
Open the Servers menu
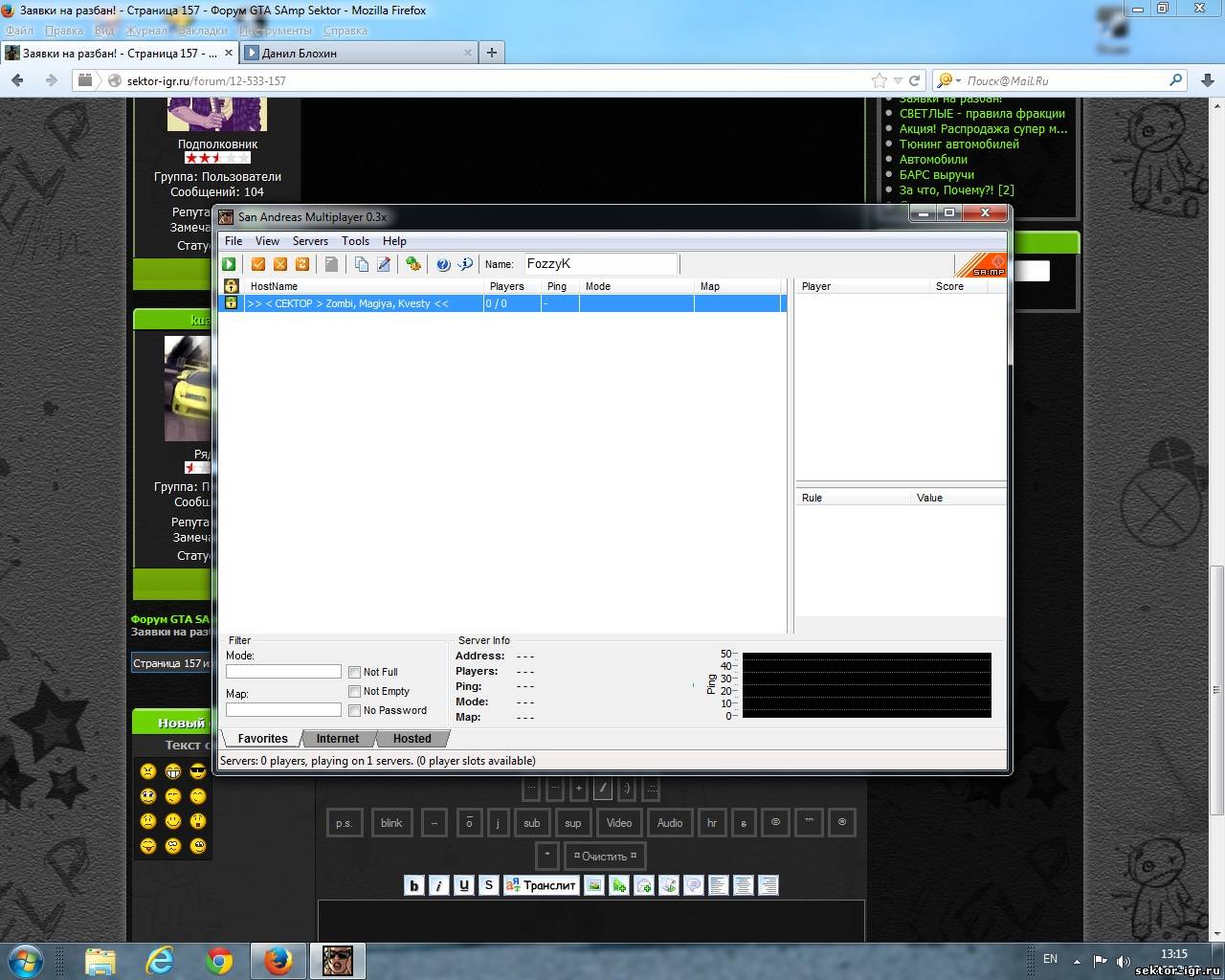[x=310, y=241]
